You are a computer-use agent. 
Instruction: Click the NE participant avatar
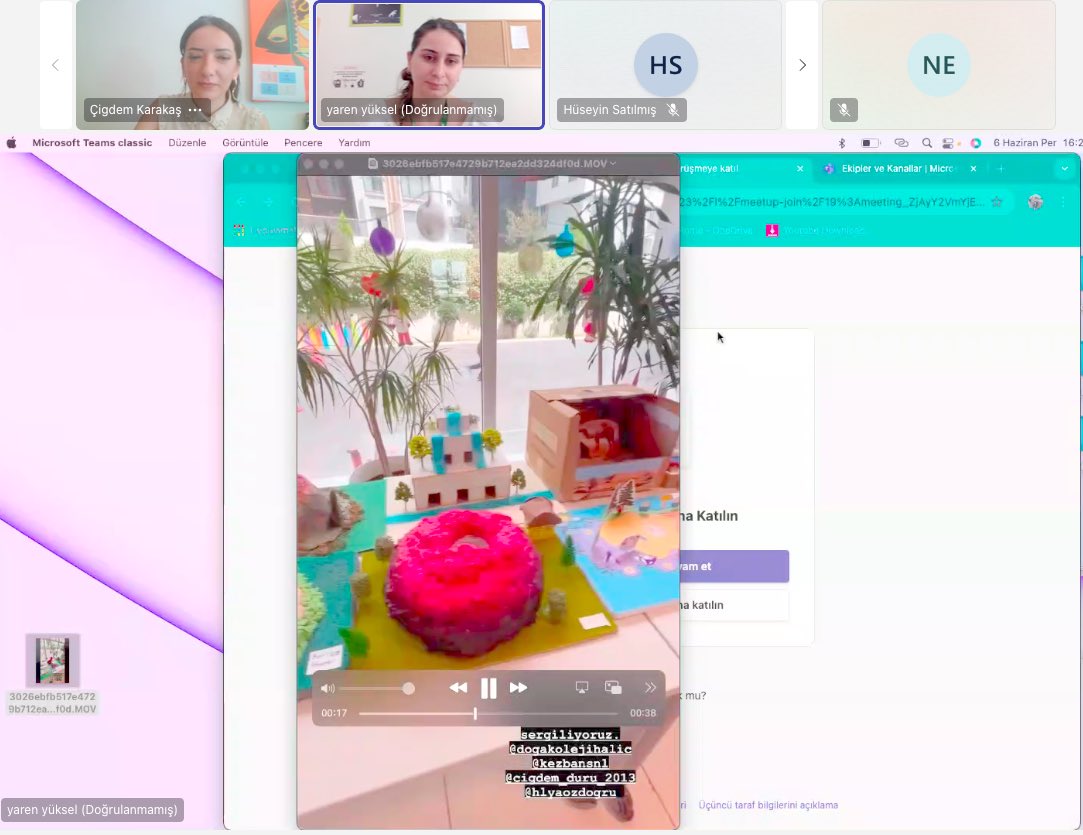click(939, 65)
